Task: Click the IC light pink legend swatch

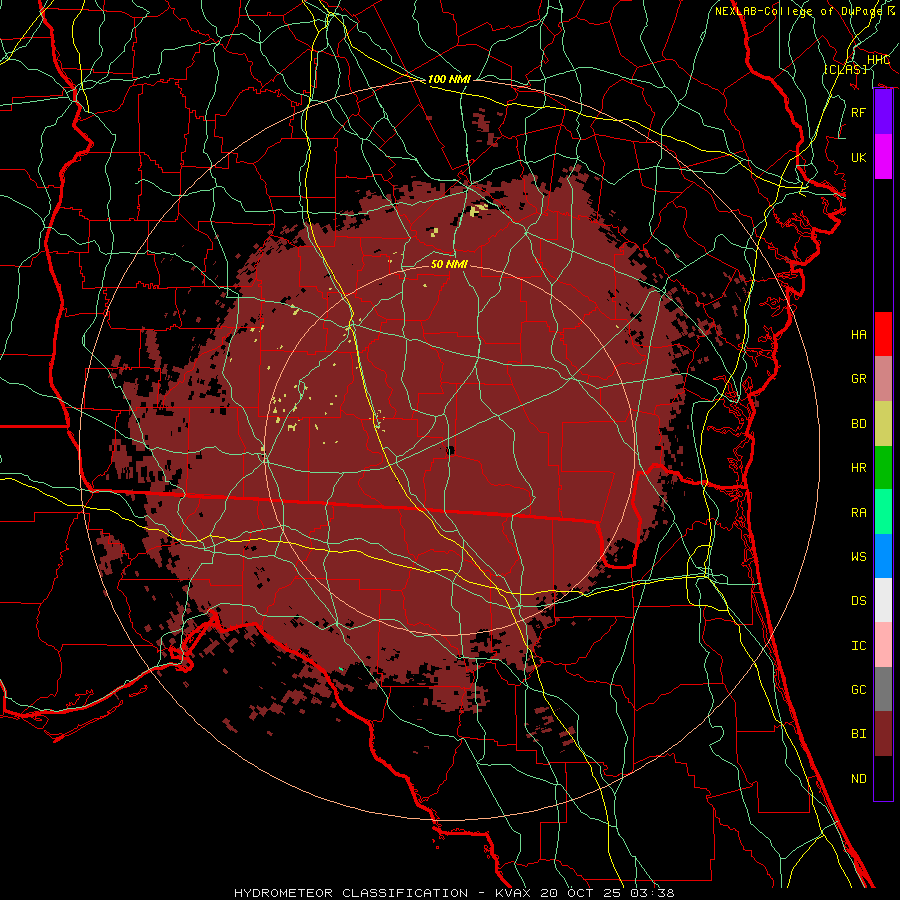Action: click(x=883, y=645)
